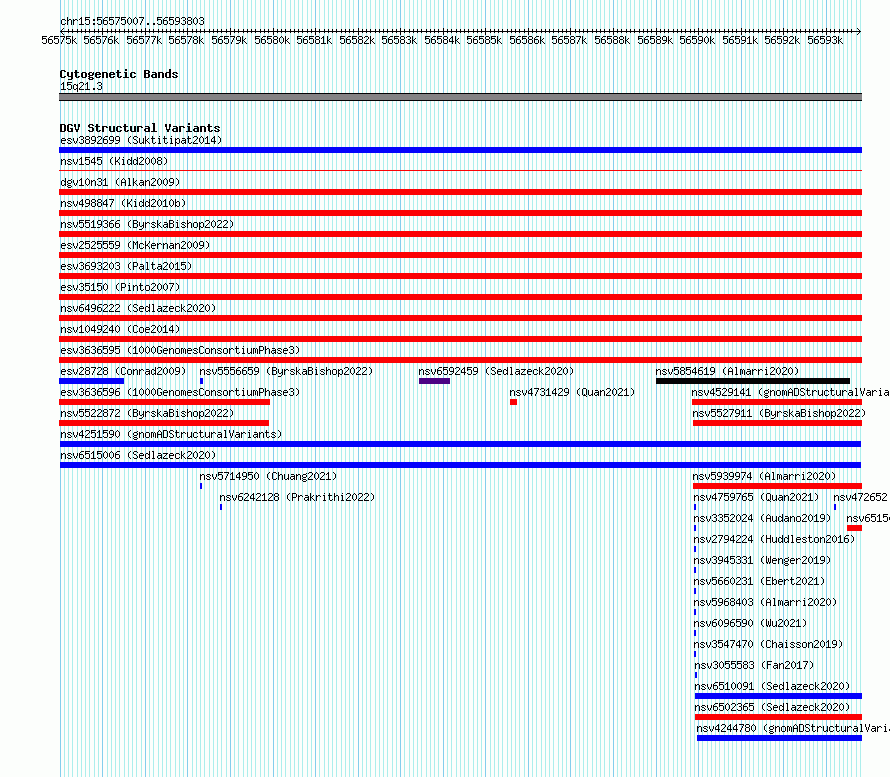Click esv3636595 (1000GenomesConsortiumPhase3) label
This screenshot has width=890, height=777.
[x=180, y=350]
